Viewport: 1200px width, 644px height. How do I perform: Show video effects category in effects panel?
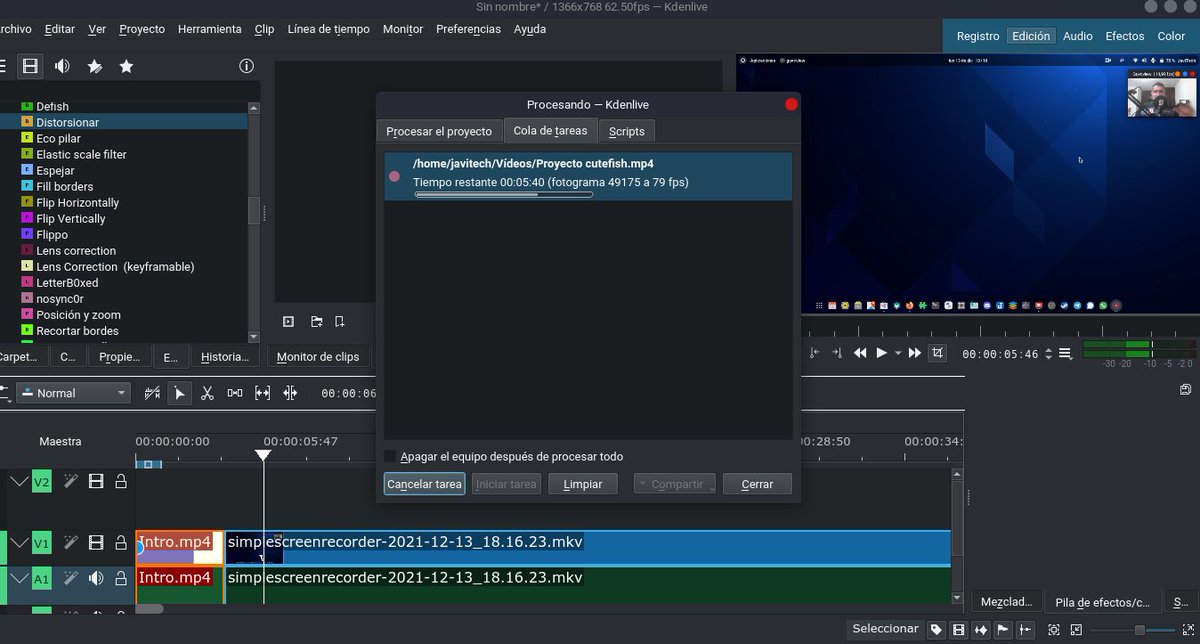pos(31,66)
